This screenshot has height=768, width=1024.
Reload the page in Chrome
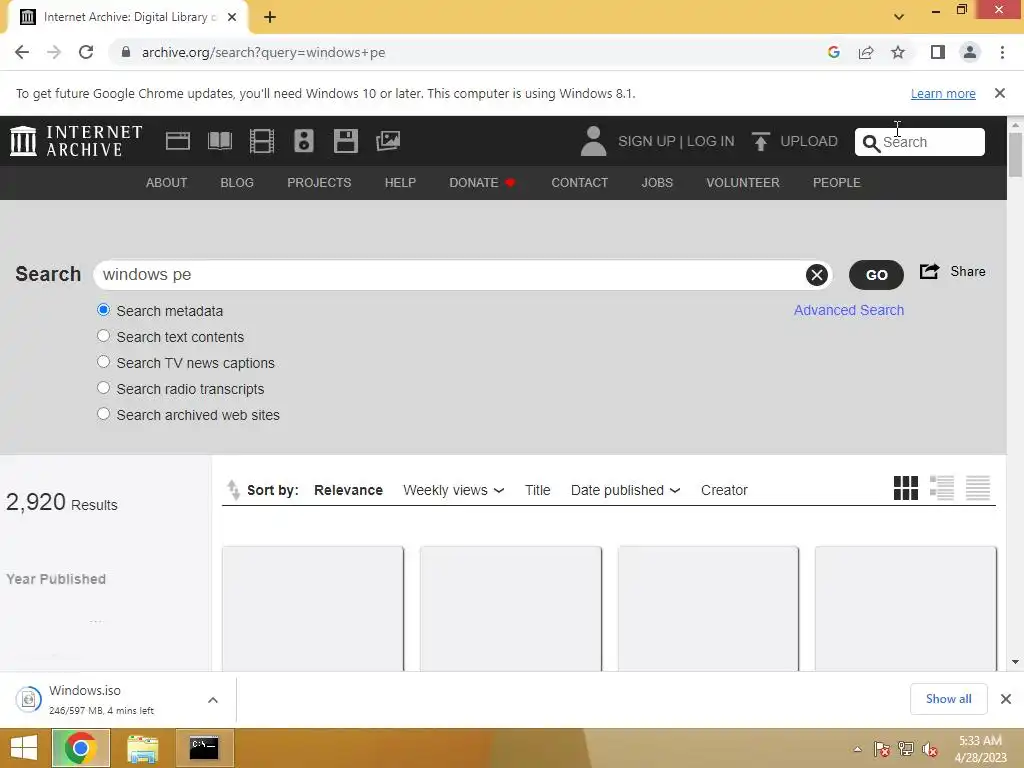point(86,52)
